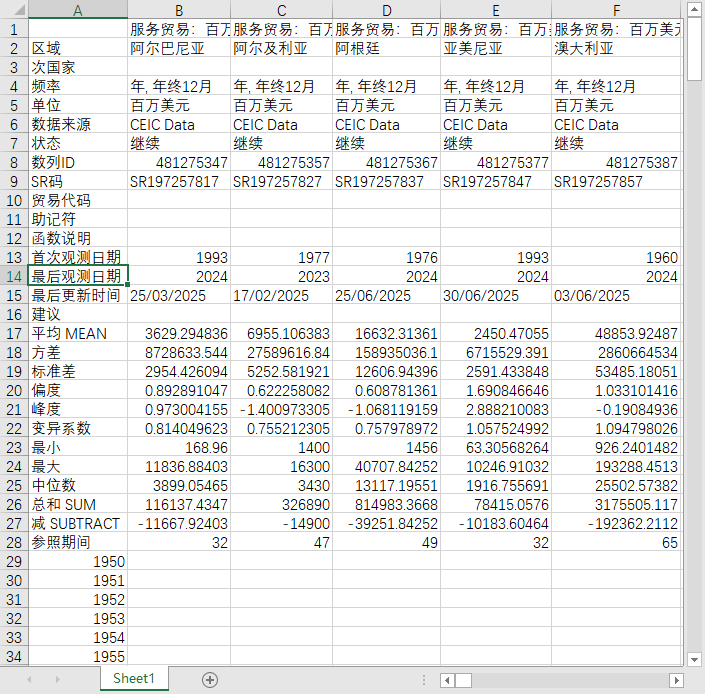Click minimum value 168.96

[179, 447]
